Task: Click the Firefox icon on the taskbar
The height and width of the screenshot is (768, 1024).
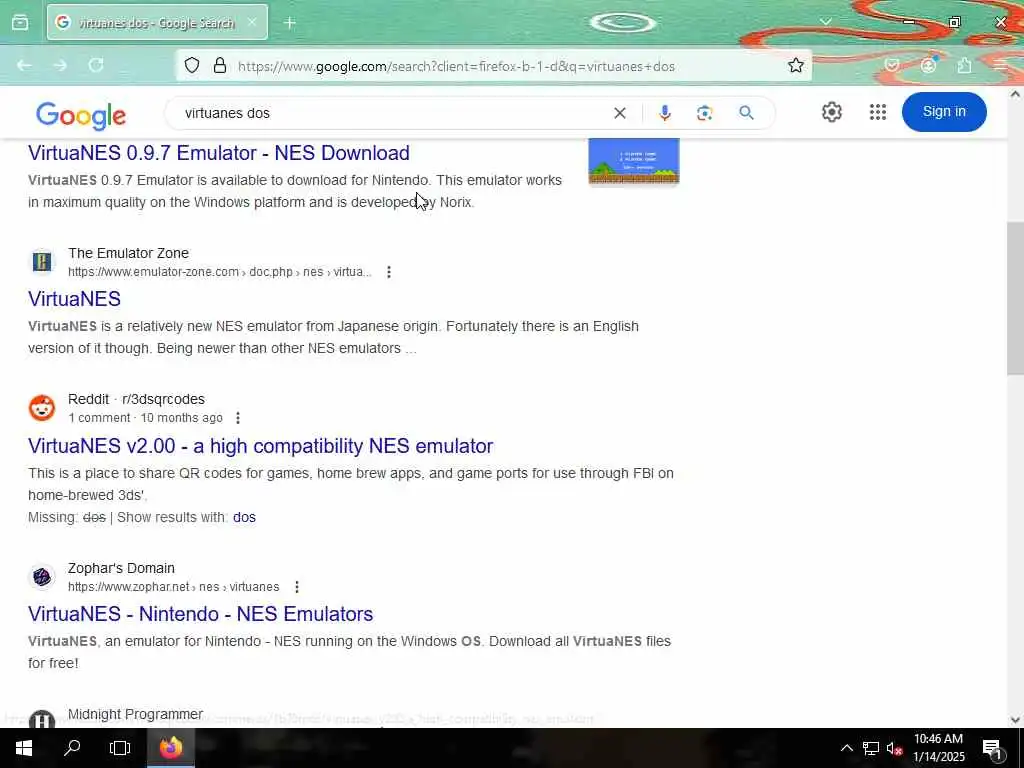Action: click(170, 748)
